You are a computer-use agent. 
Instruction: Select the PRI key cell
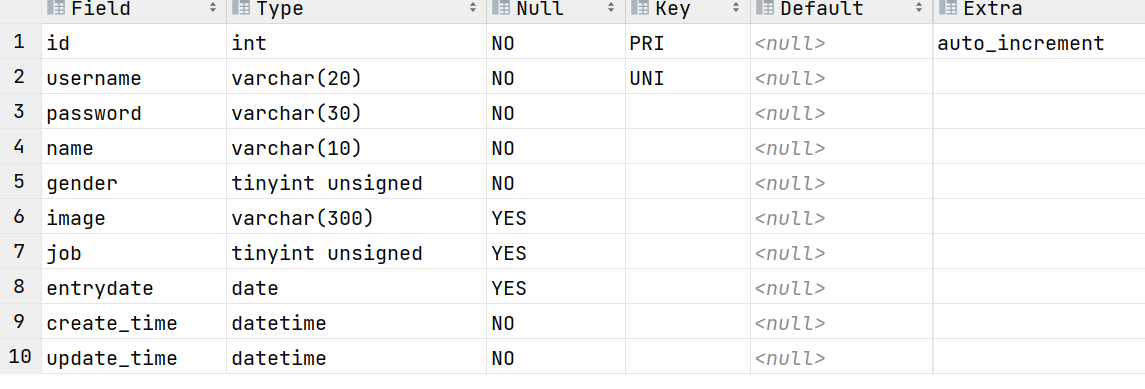(688, 43)
